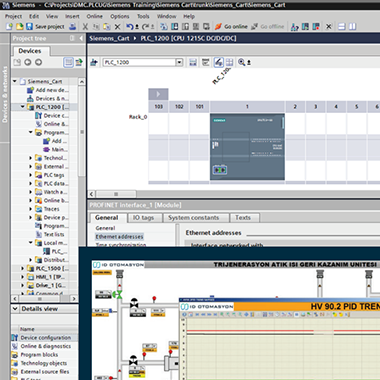
Task: Click the grid view icon in device toolbar
Action: click(229, 62)
